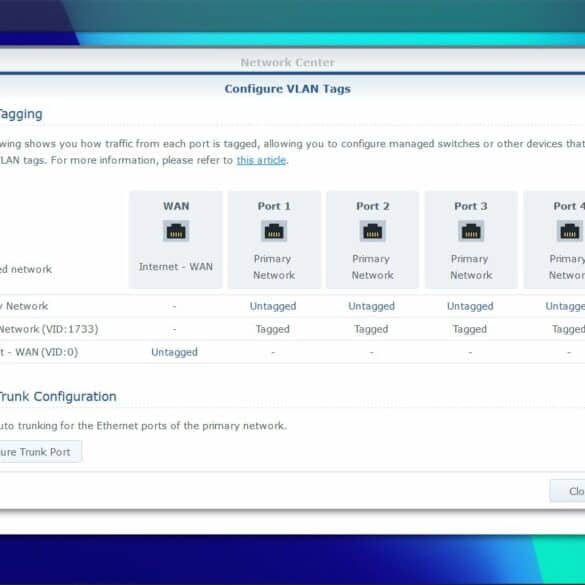
Task: Click the Trunk Configuration section heading
Action: pos(58,396)
